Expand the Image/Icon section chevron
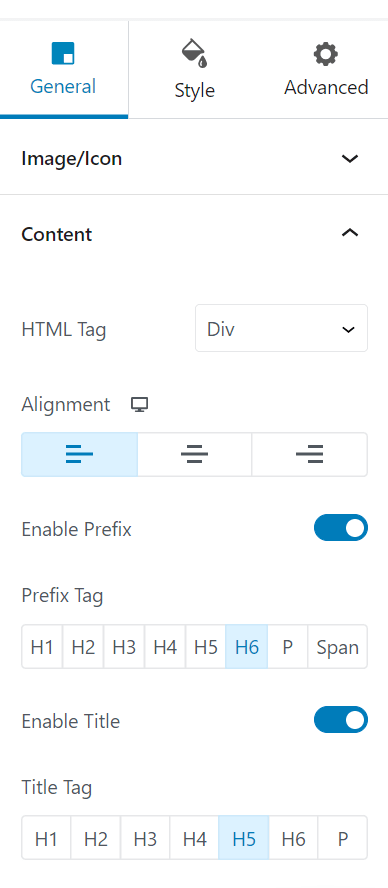Image resolution: width=388 pixels, height=888 pixels. tap(350, 159)
